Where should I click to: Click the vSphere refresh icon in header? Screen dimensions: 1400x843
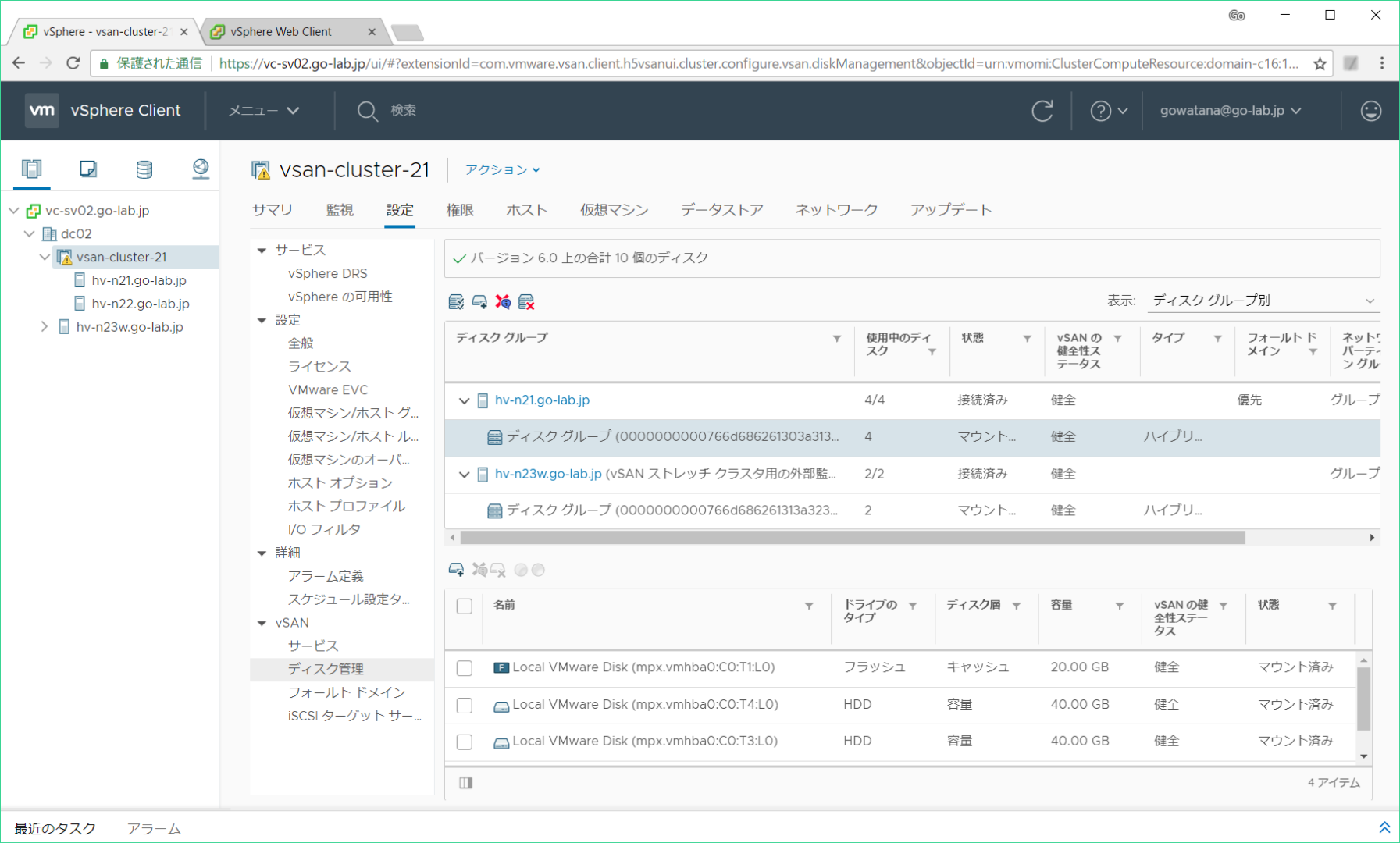point(1042,111)
